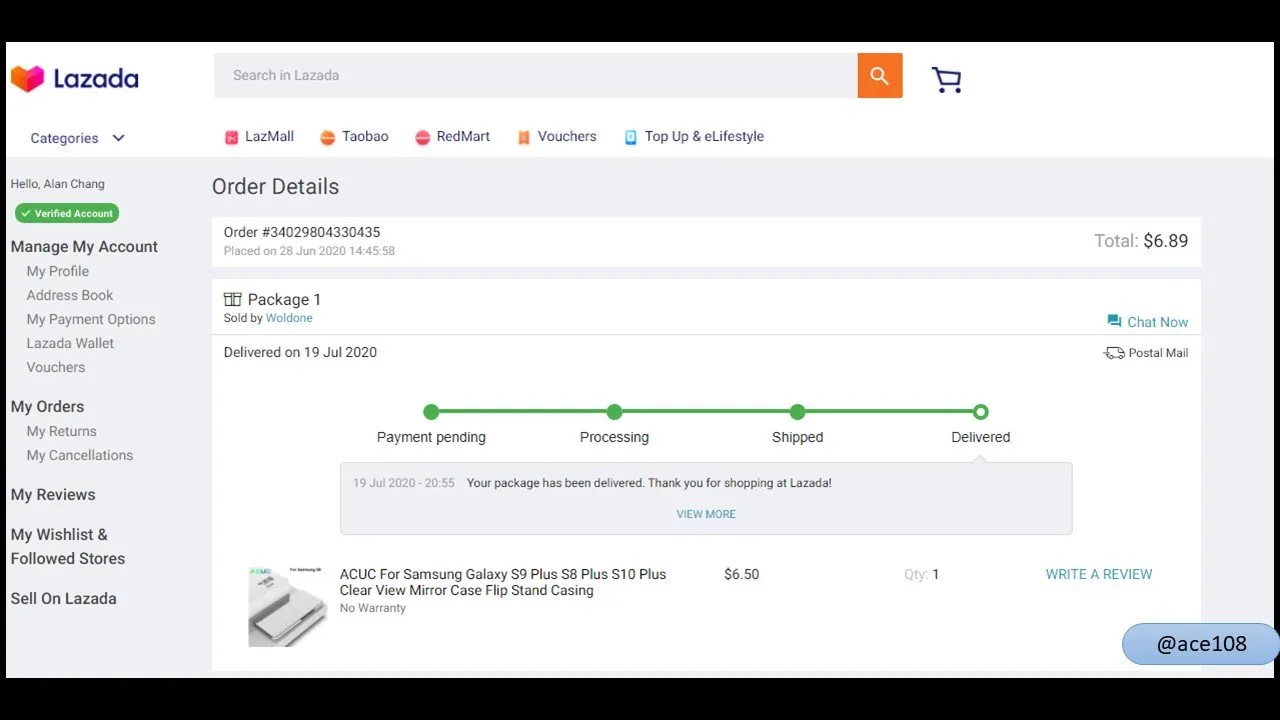This screenshot has height=720, width=1280.
Task: Click the Delivered progress step dot
Action: pyautogui.click(x=981, y=412)
